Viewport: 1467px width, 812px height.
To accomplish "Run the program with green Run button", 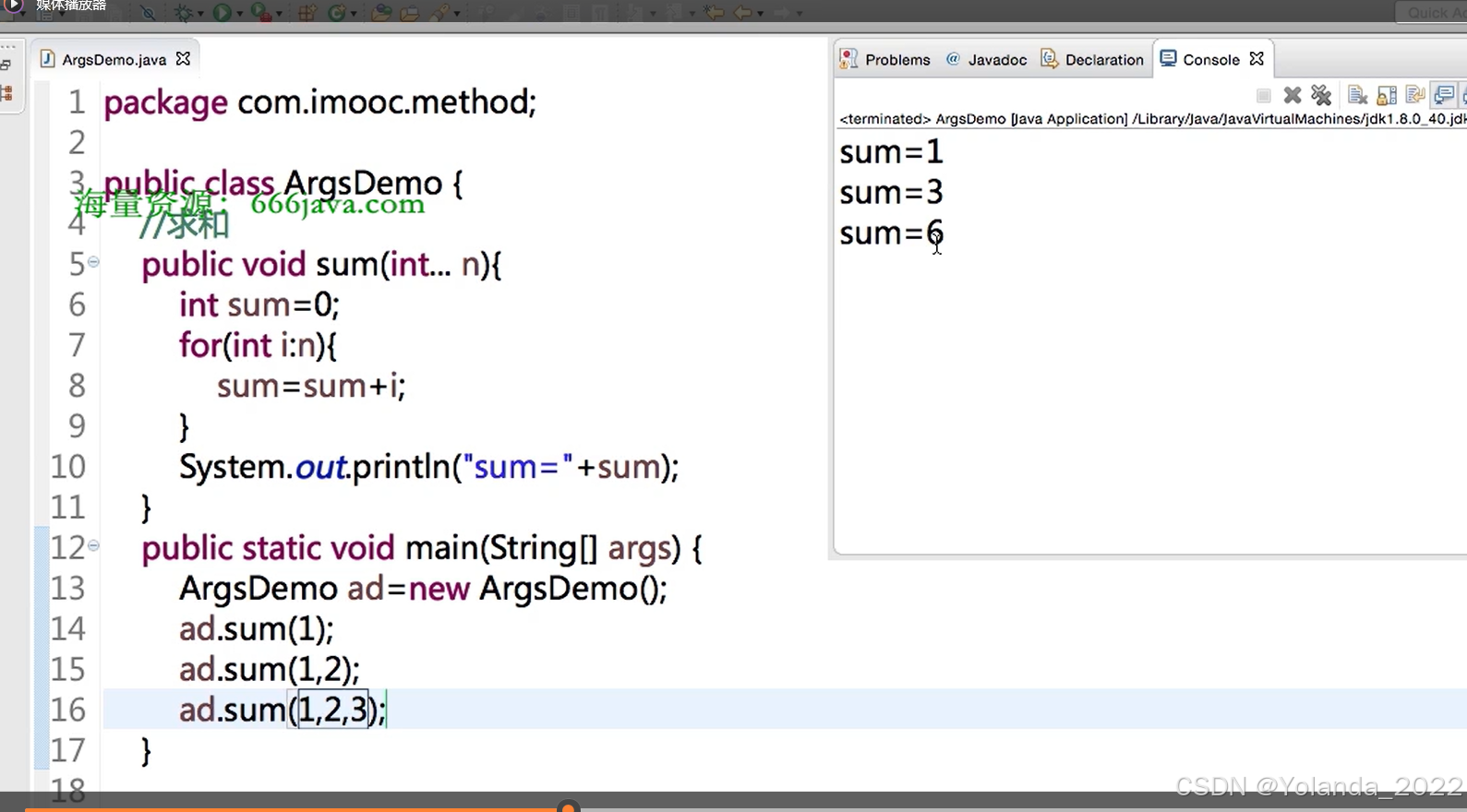I will (222, 12).
